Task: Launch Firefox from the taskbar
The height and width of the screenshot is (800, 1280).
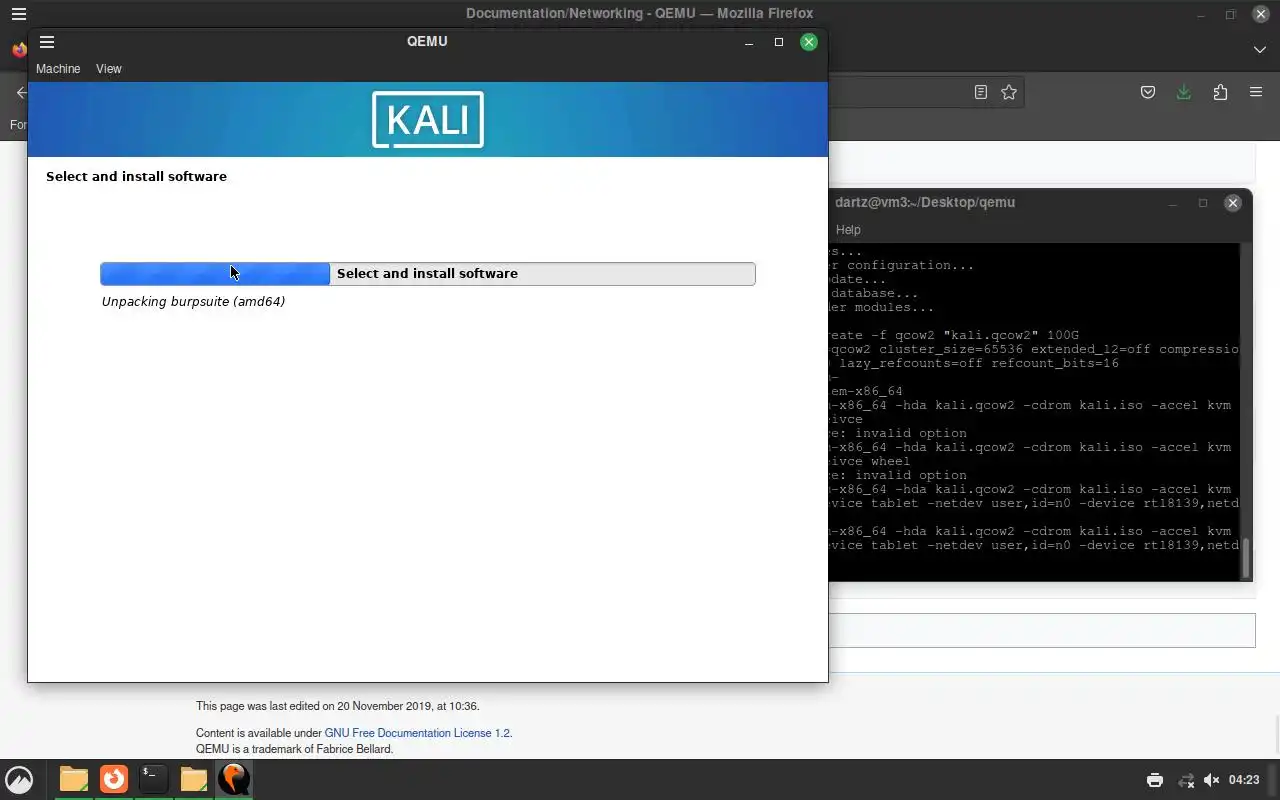Action: pos(114,779)
